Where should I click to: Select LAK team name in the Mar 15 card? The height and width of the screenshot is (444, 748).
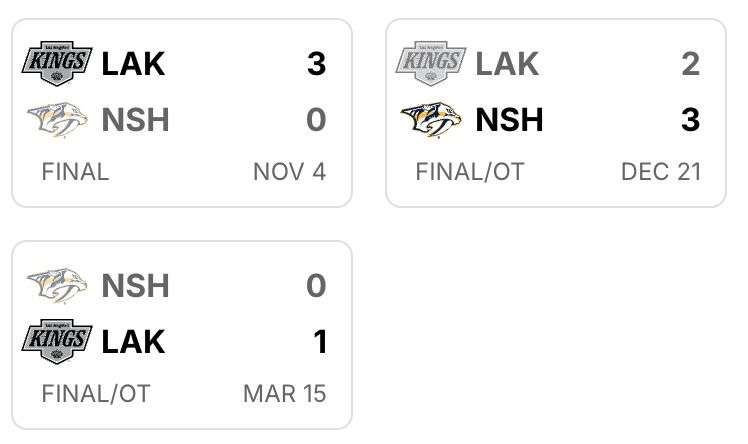click(x=133, y=342)
